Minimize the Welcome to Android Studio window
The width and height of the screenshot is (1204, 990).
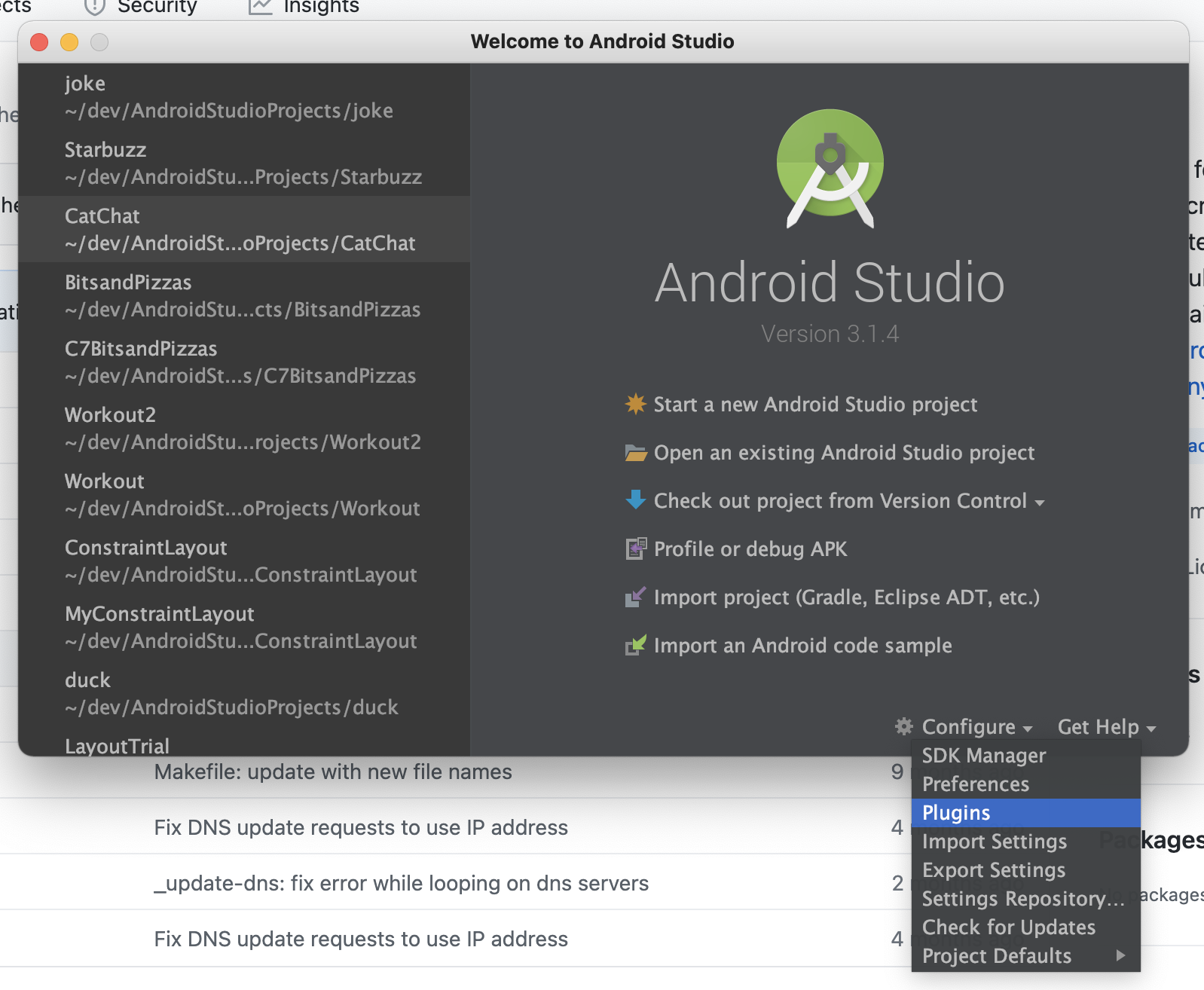tap(69, 42)
